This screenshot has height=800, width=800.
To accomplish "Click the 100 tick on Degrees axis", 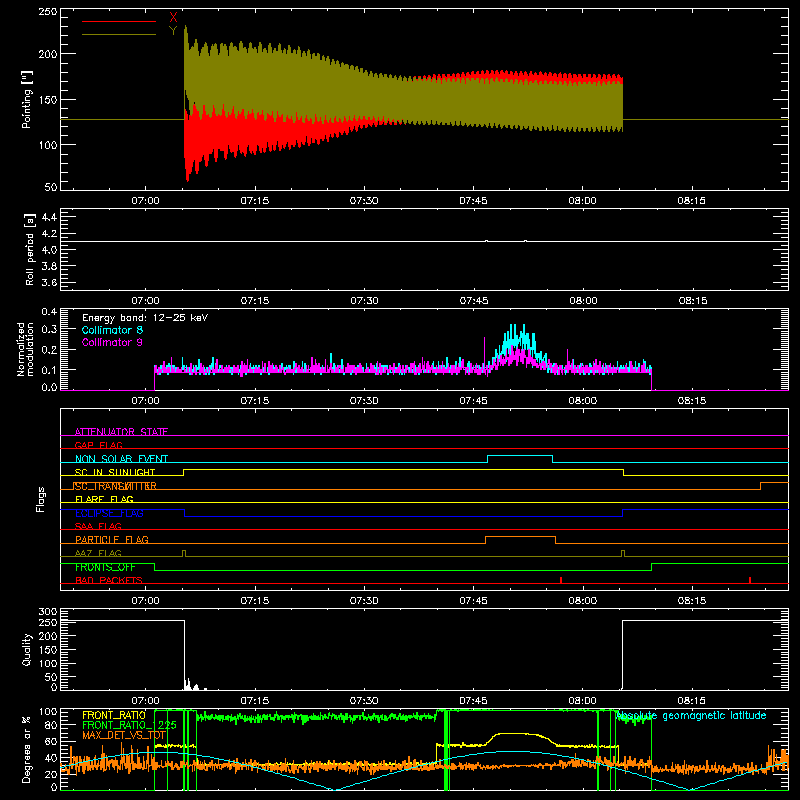I will click(x=48, y=711).
